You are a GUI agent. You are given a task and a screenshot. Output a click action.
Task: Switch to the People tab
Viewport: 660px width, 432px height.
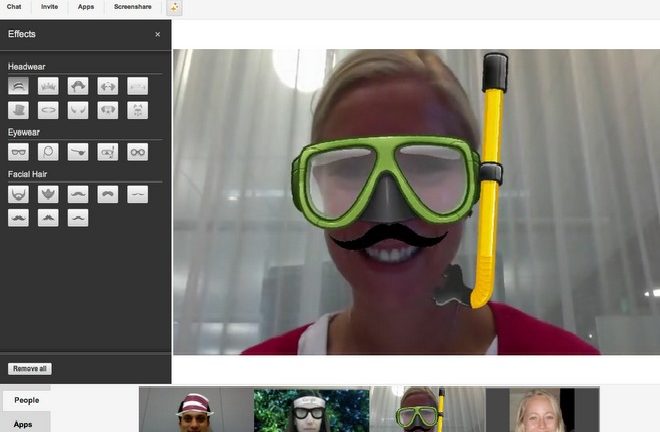26,399
